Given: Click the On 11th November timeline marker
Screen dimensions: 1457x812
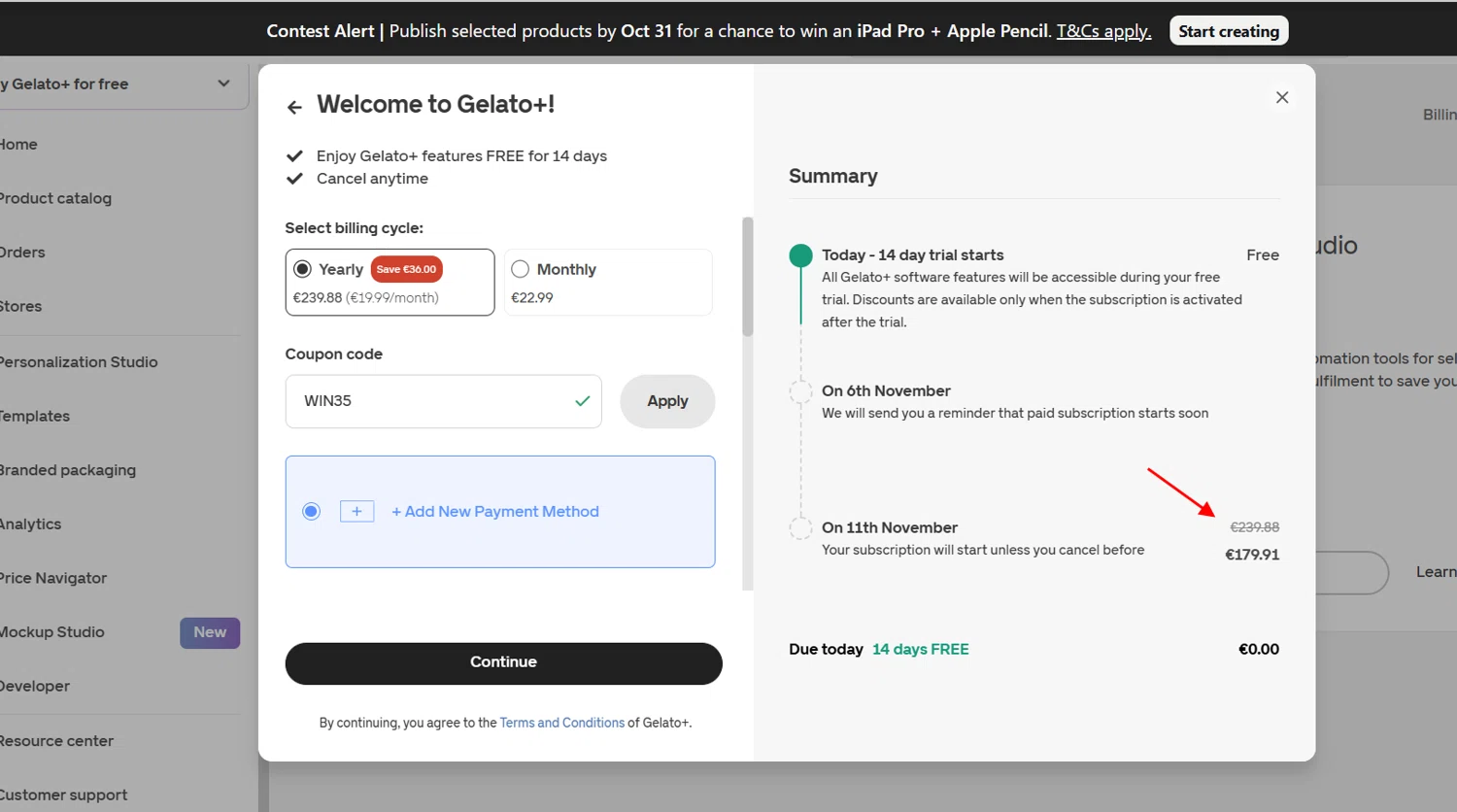Looking at the screenshot, I should point(800,528).
